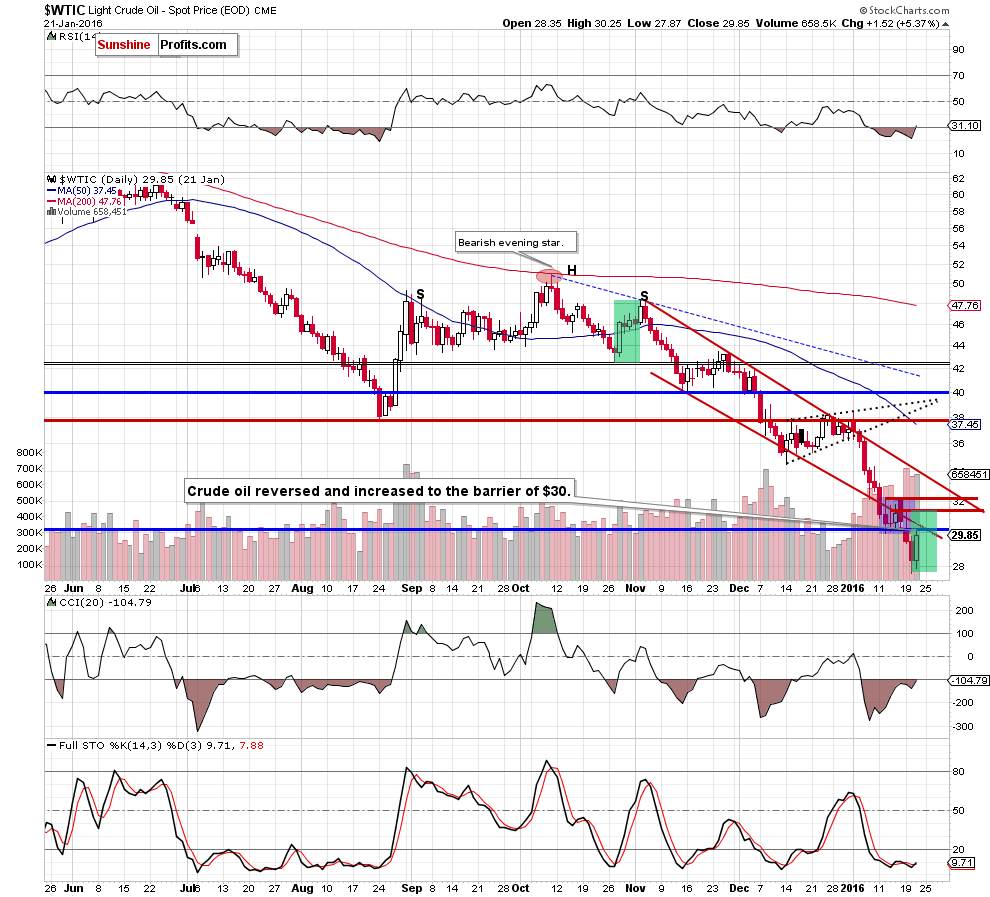
Task: Click the 'Low 27.87' value in the header
Action: click(x=654, y=23)
